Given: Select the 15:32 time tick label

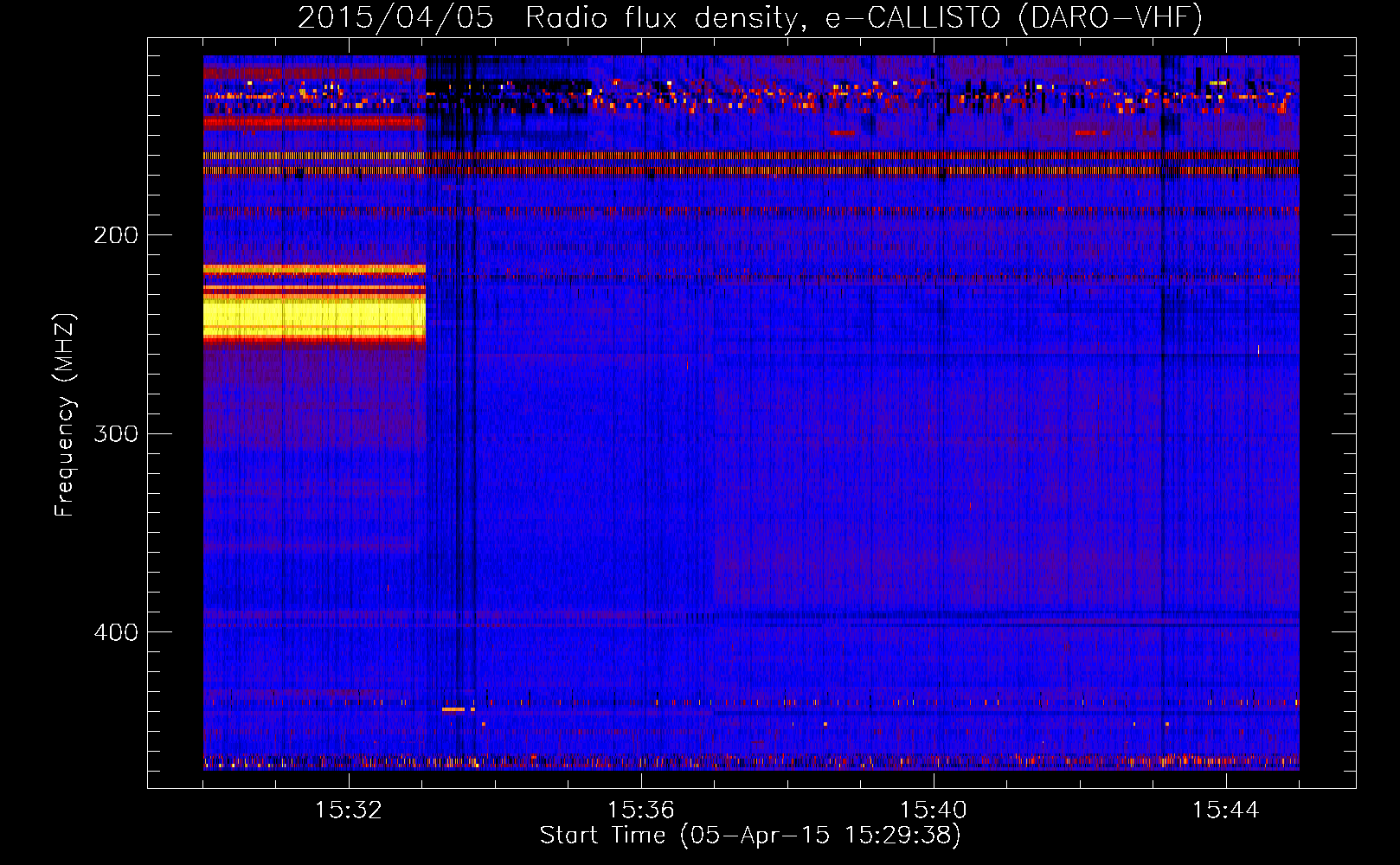Looking at the screenshot, I should point(349,811).
